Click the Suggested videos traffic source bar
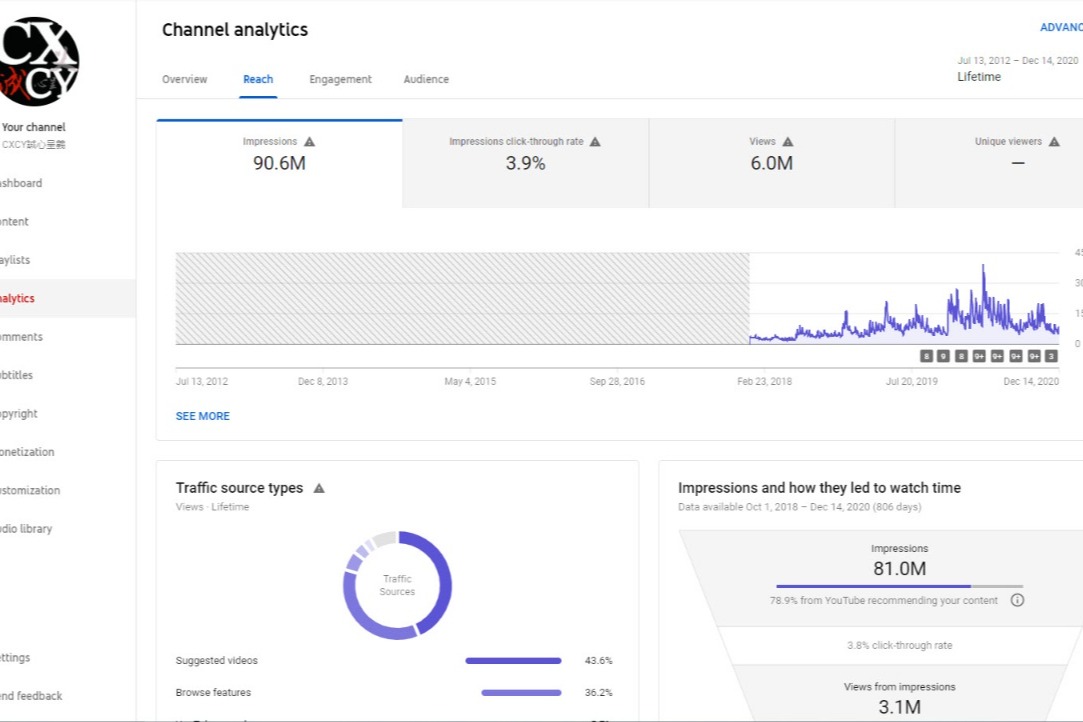 click(513, 661)
